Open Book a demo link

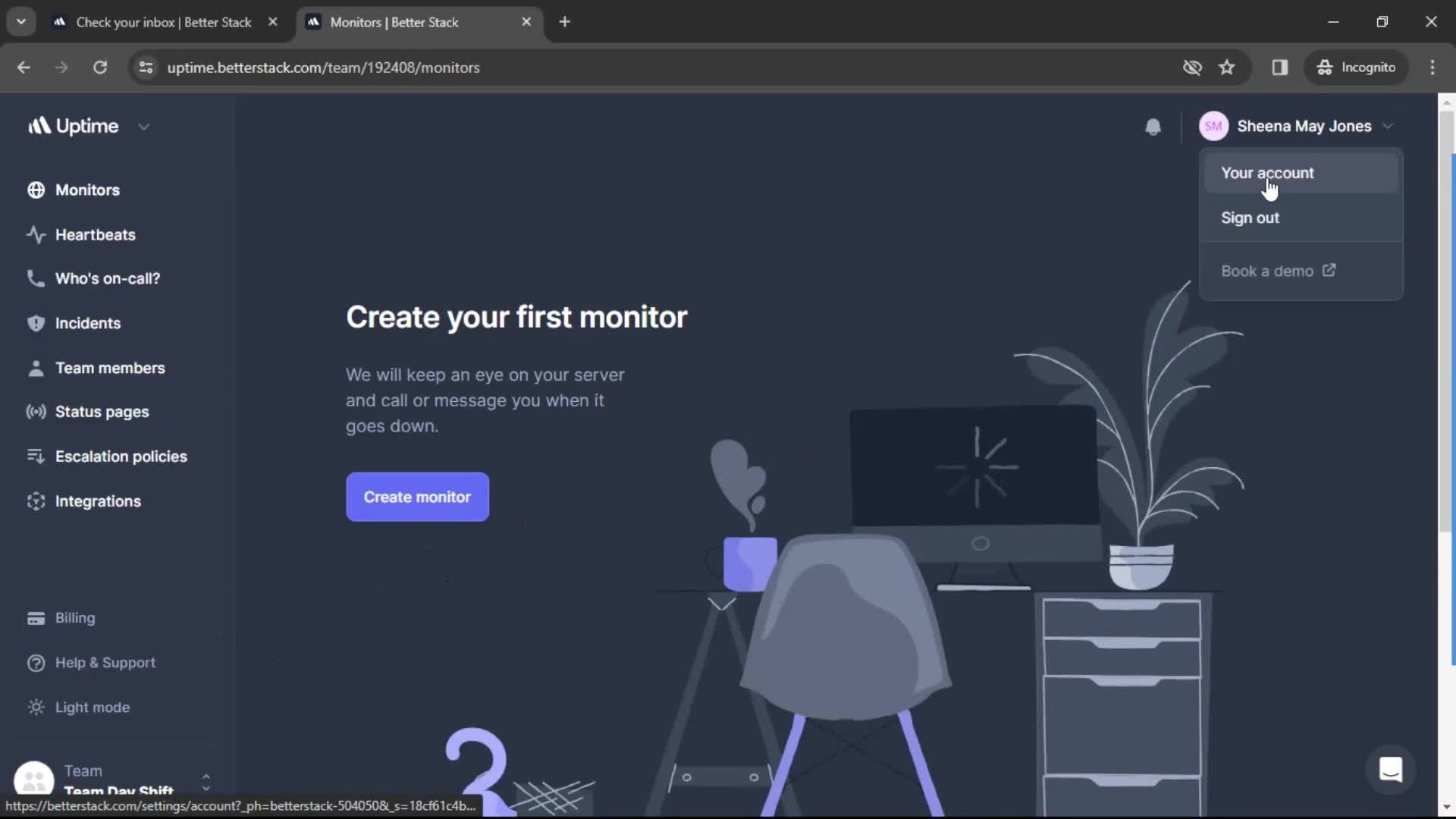(1278, 270)
